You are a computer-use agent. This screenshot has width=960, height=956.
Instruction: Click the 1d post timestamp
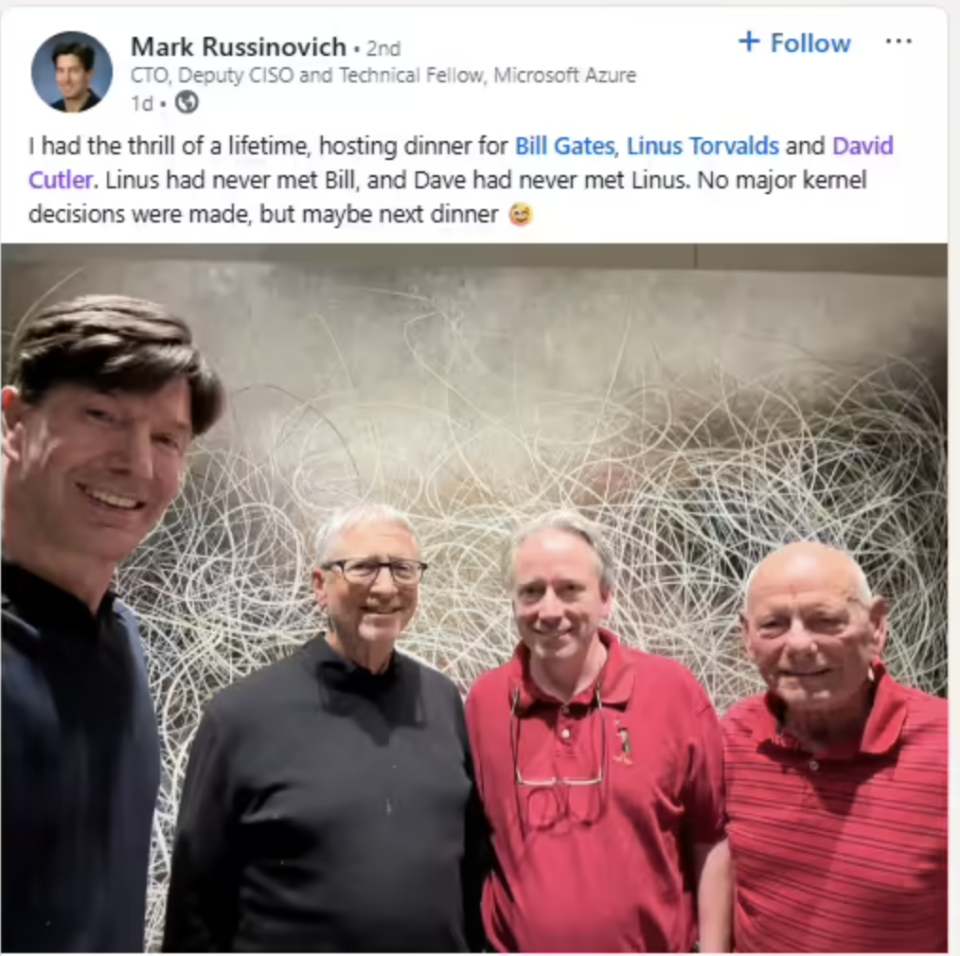[141, 104]
